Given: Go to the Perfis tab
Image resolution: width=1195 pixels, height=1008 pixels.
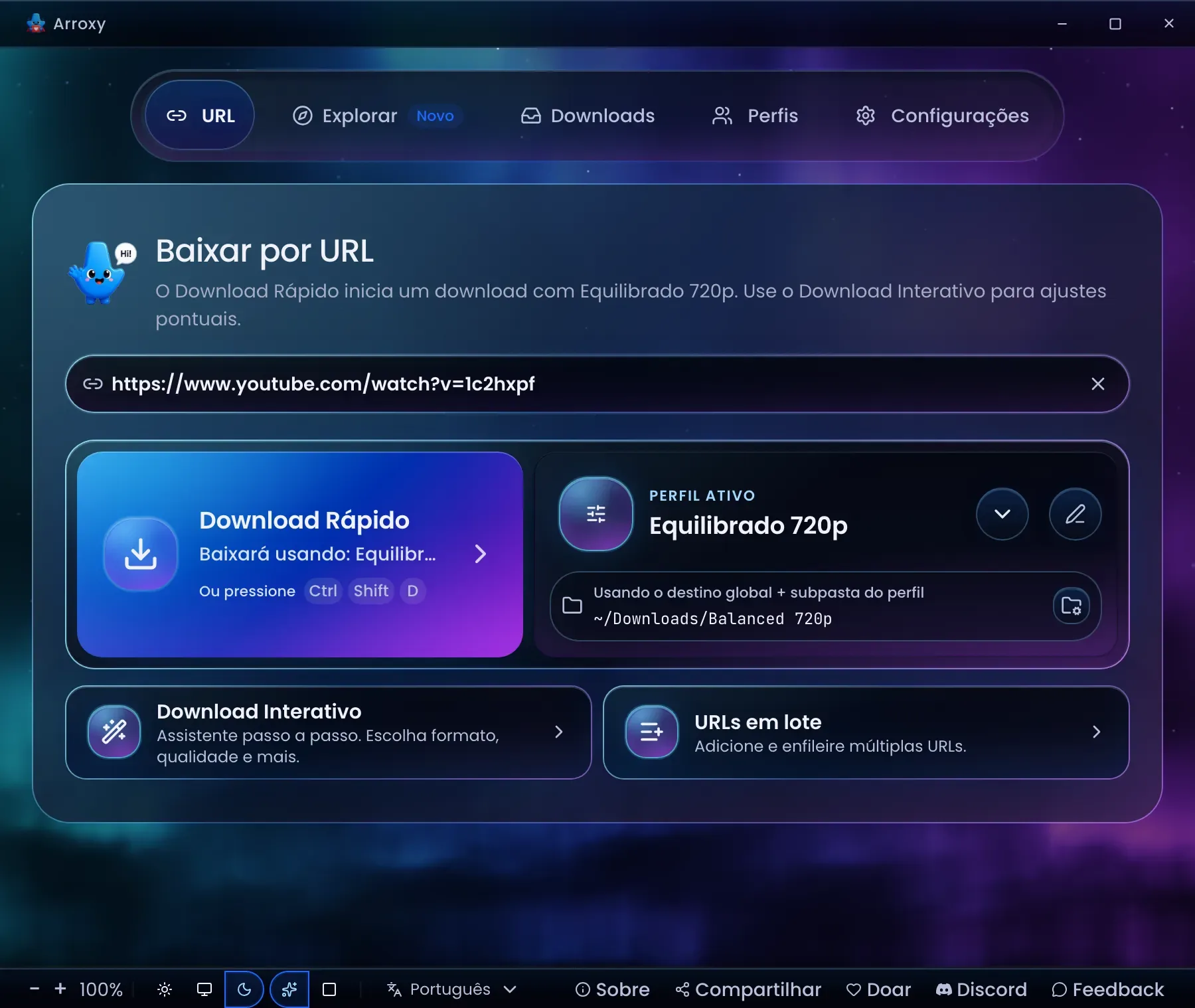Looking at the screenshot, I should (x=755, y=116).
